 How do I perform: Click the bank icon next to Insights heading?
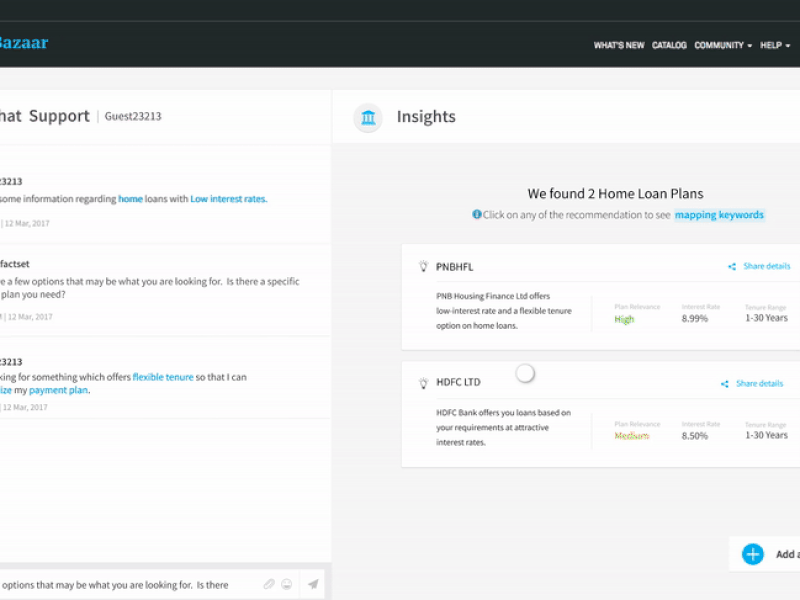367,117
